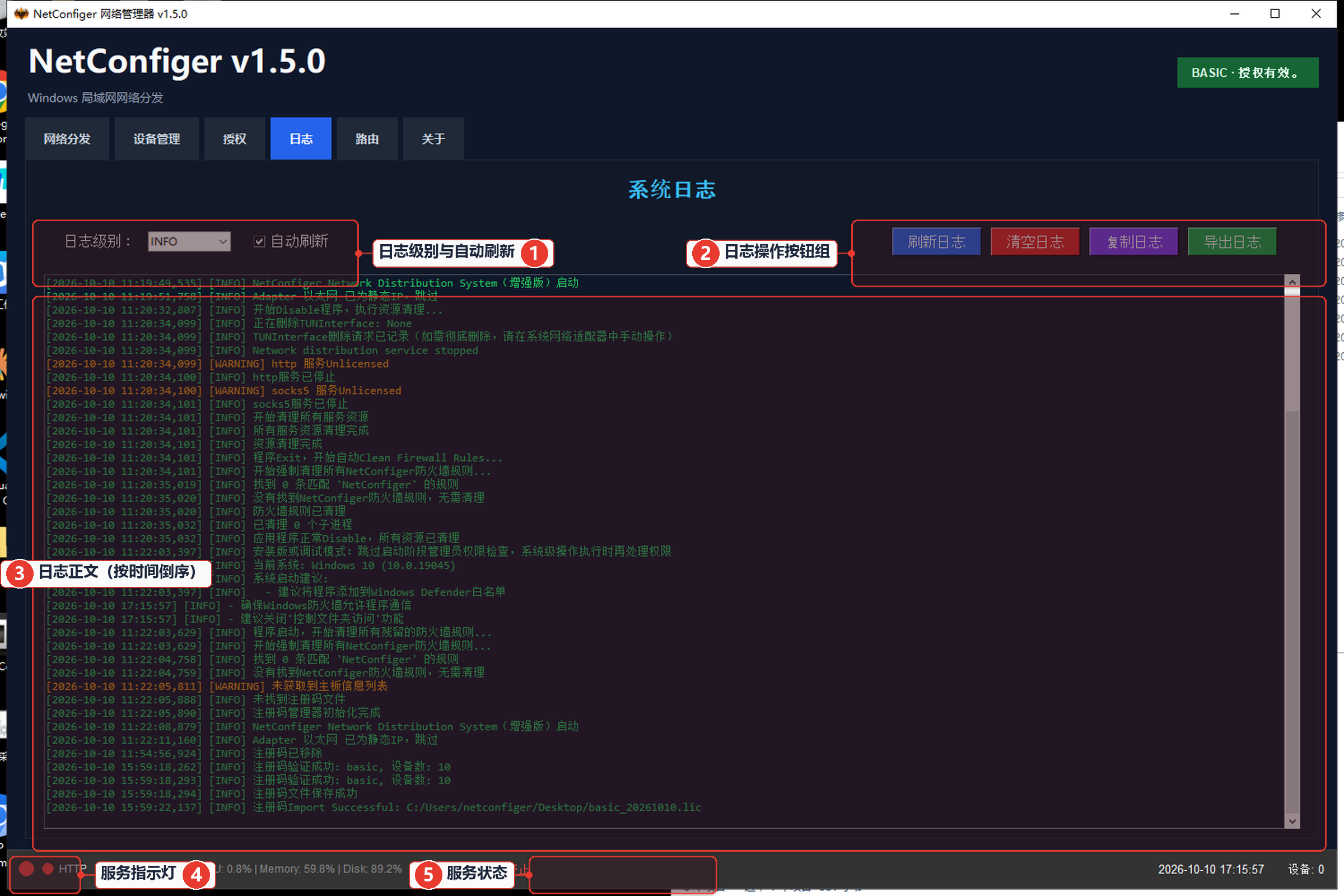Click the log line containing 'basic_20261010.lic'
1344x896 pixels.
(x=373, y=807)
